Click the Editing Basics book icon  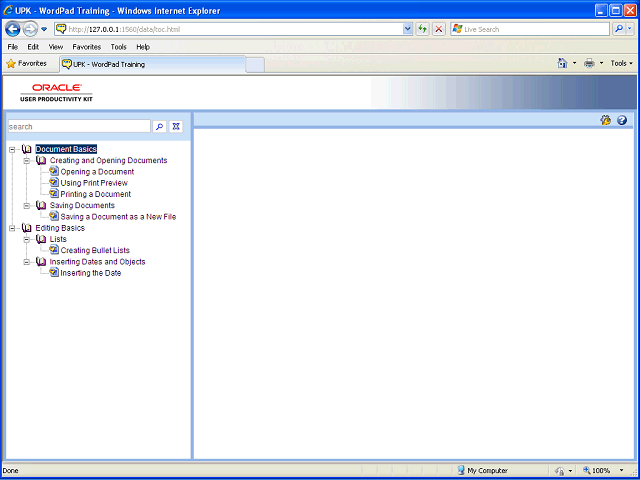(x=27, y=228)
